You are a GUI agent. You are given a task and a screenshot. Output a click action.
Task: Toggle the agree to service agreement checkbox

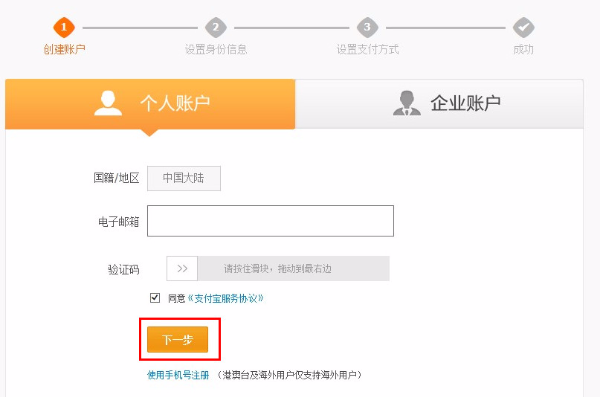[x=155, y=297]
